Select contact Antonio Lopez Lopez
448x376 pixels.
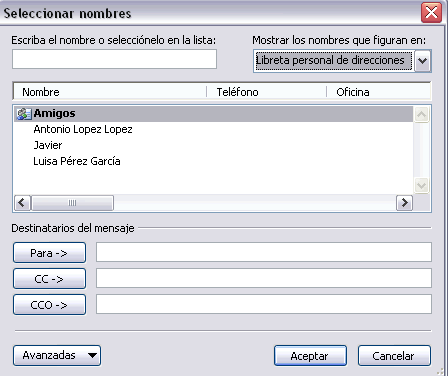pos(83,129)
